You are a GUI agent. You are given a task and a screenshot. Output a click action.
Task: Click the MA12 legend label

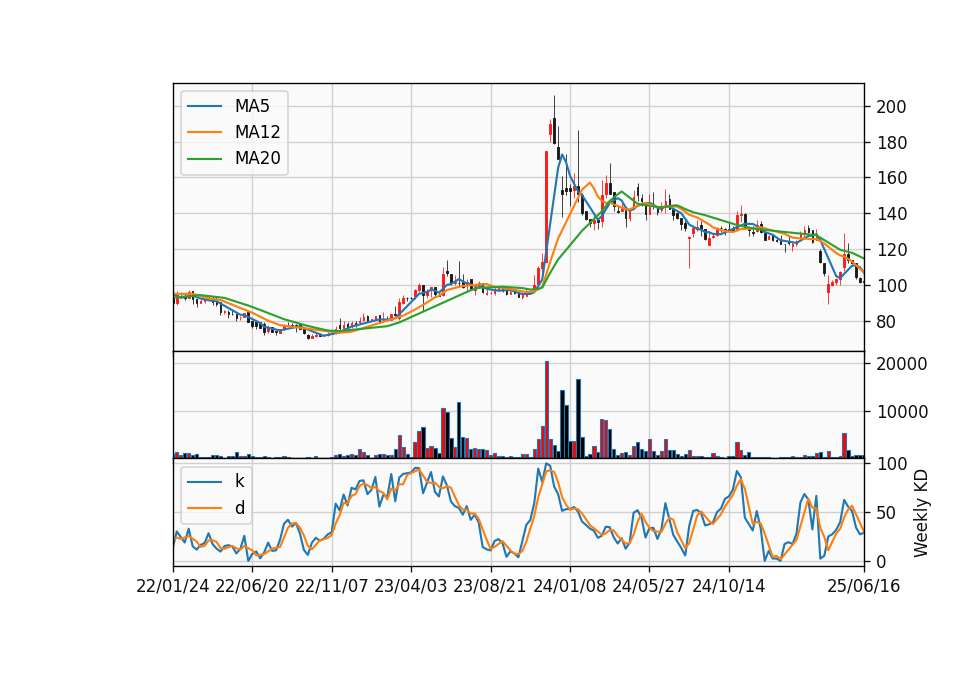click(x=257, y=132)
